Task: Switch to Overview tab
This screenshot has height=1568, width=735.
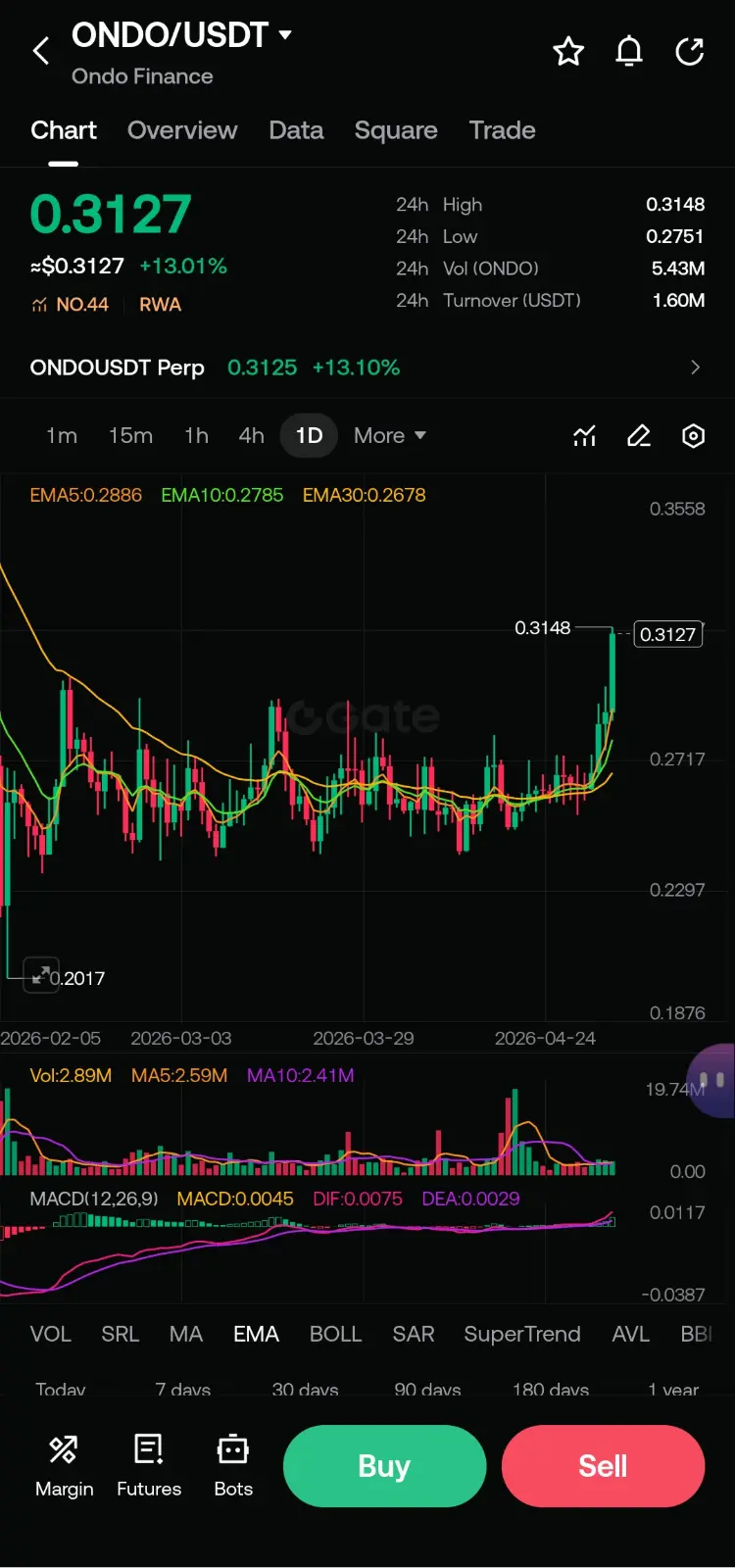Action: point(182,130)
